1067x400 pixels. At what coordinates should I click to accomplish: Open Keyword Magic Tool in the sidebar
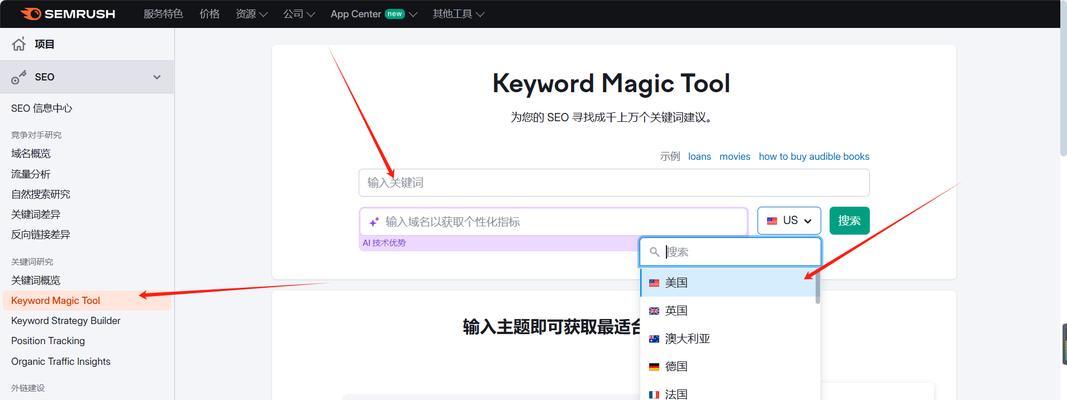point(86,301)
